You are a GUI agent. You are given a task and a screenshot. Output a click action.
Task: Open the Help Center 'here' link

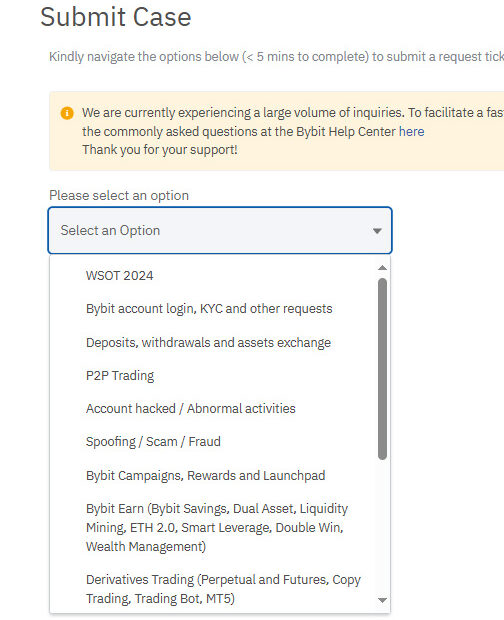(412, 132)
